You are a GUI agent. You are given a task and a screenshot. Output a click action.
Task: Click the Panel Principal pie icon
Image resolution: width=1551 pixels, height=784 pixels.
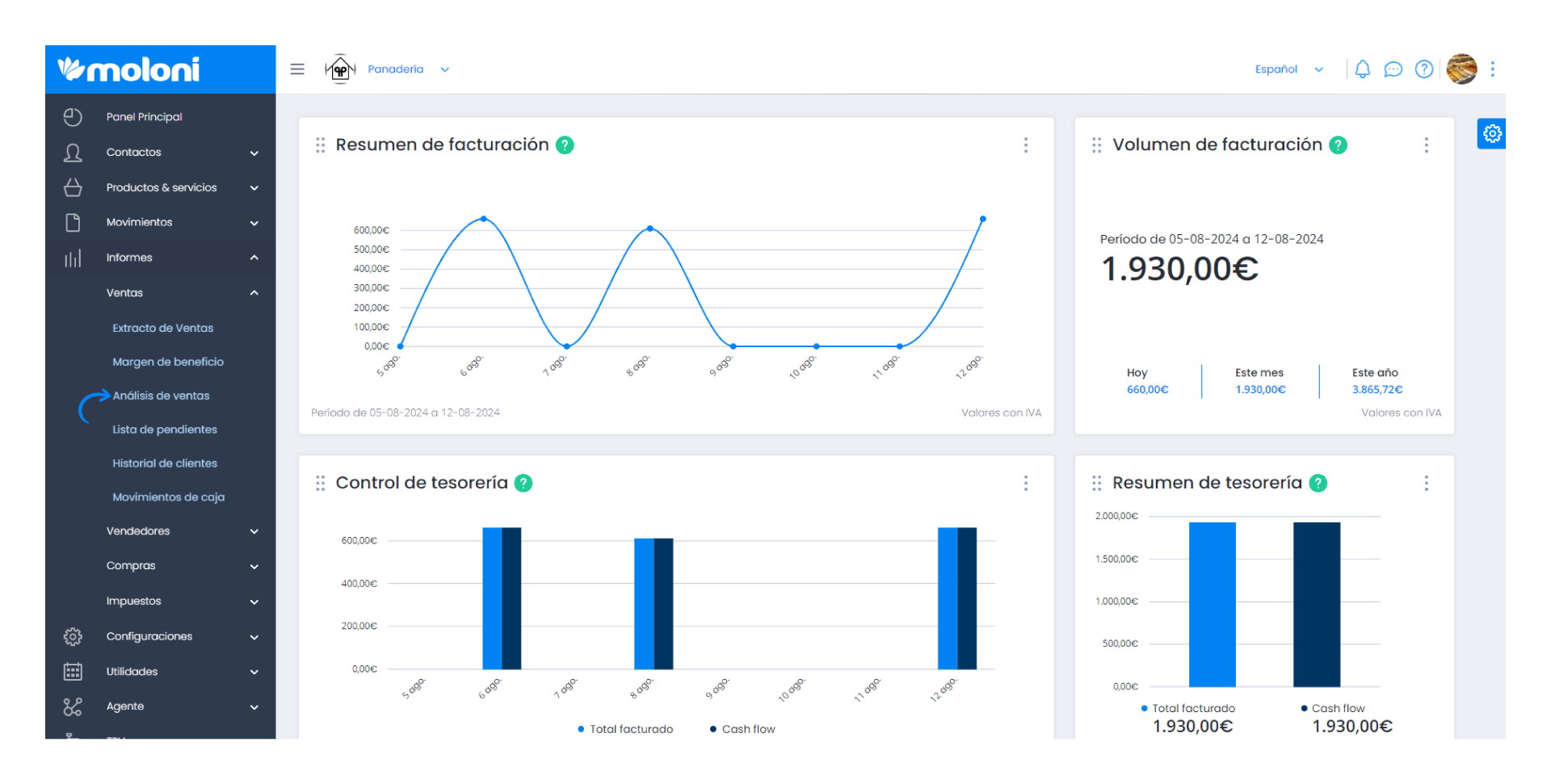click(73, 117)
